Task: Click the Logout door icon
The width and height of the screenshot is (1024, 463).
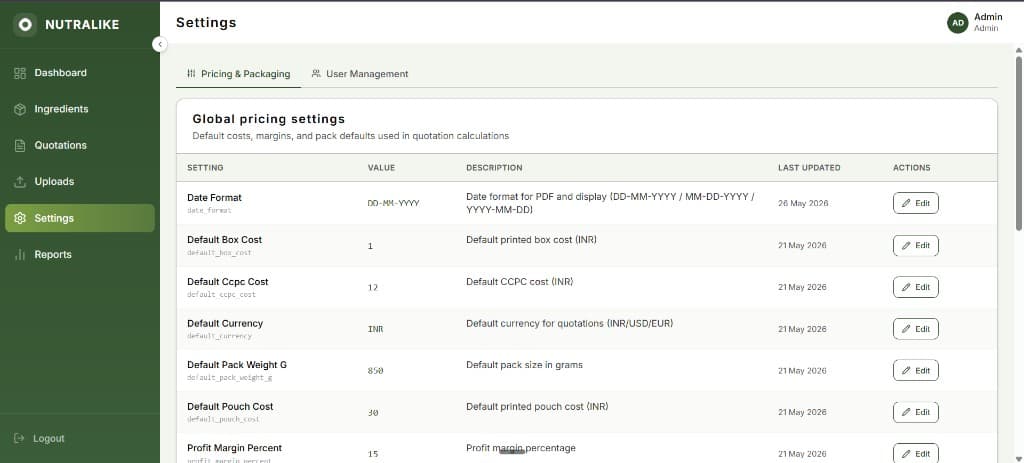Action: point(19,438)
